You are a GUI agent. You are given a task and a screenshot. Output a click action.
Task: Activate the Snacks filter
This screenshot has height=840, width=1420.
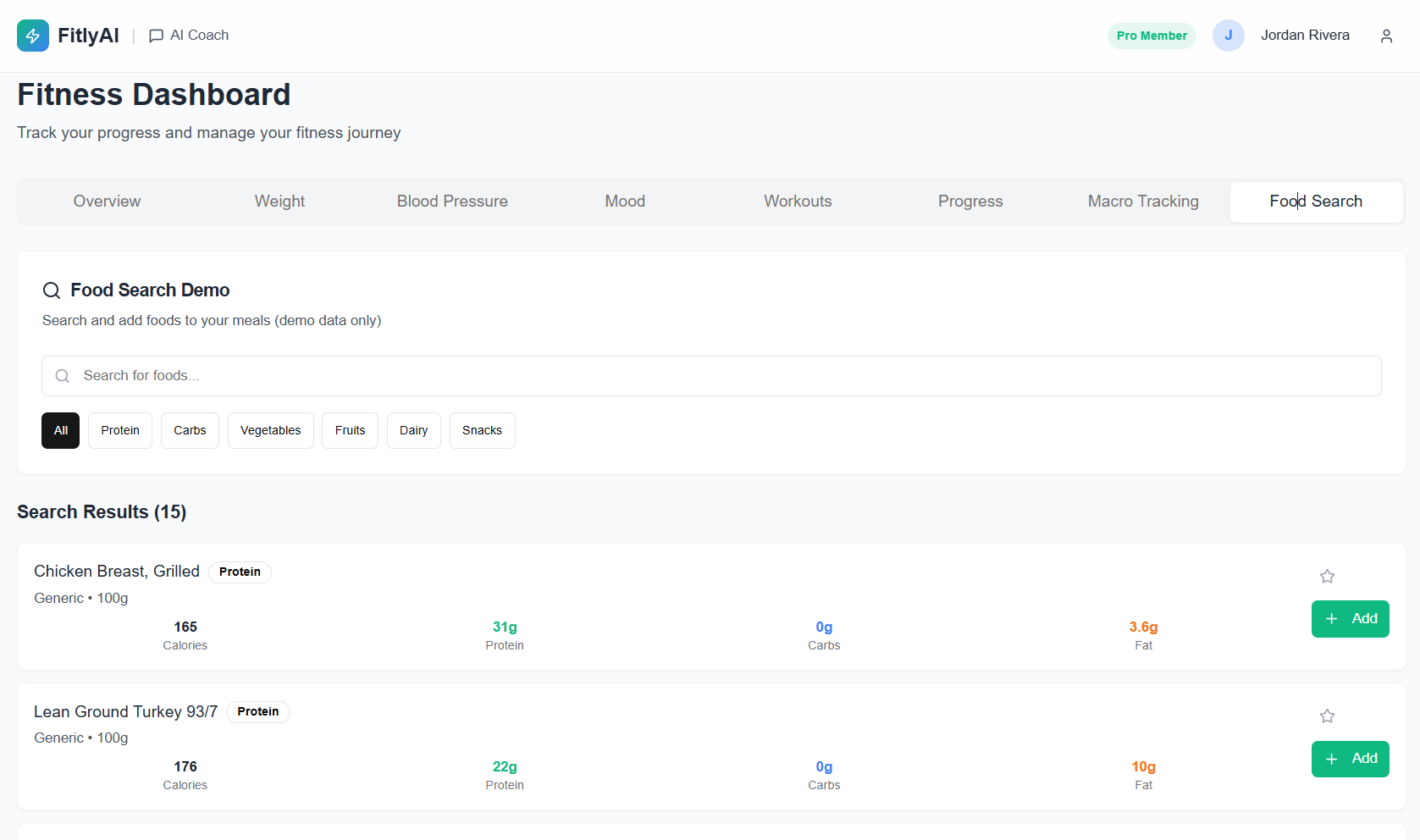(482, 430)
